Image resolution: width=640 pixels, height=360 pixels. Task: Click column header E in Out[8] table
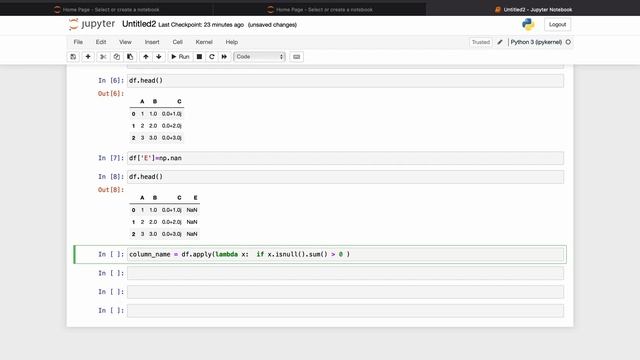point(196,198)
